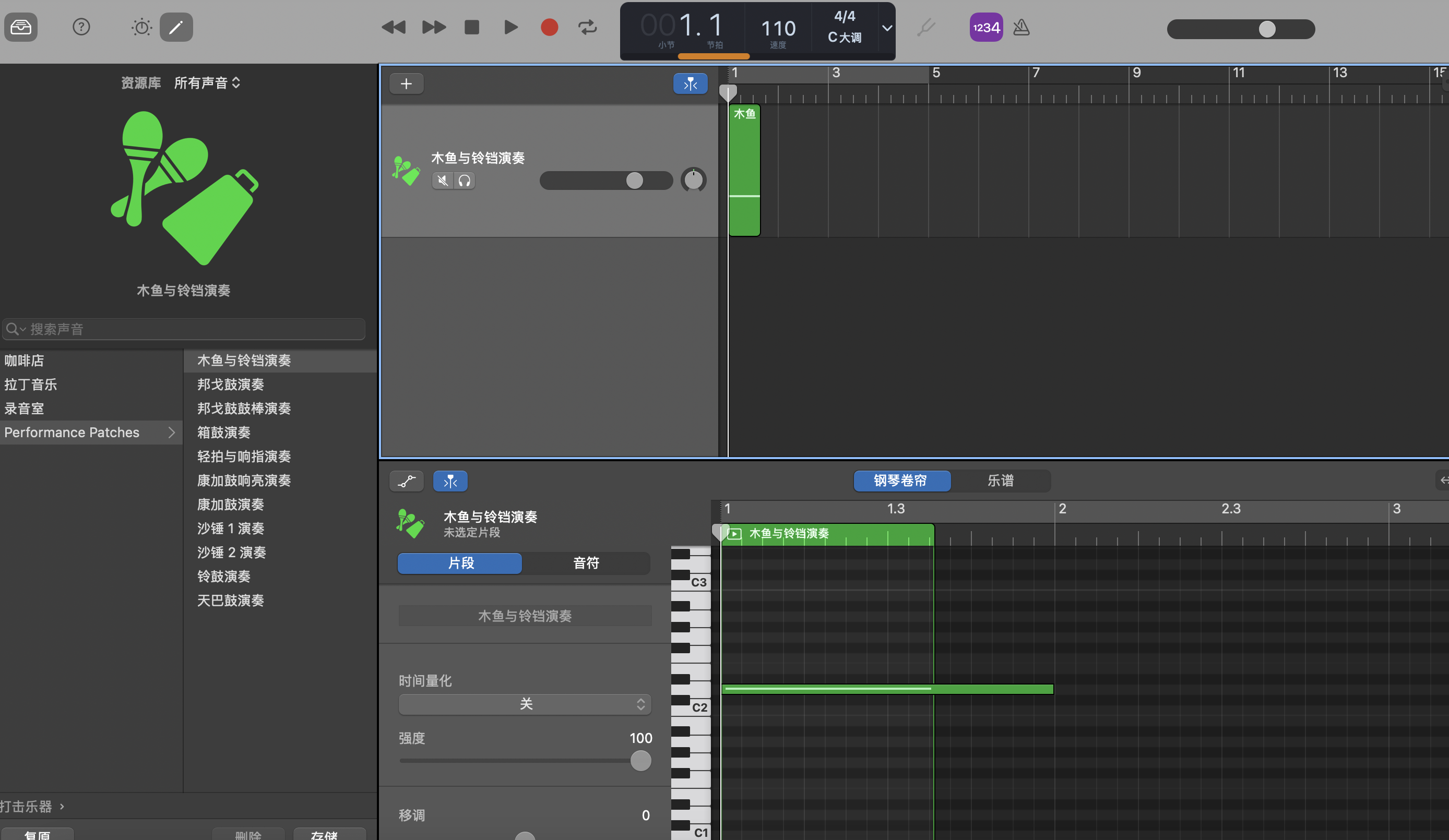Image resolution: width=1449 pixels, height=840 pixels.
Task: Toggle Catch Playhead in tracks header
Action: [x=690, y=84]
